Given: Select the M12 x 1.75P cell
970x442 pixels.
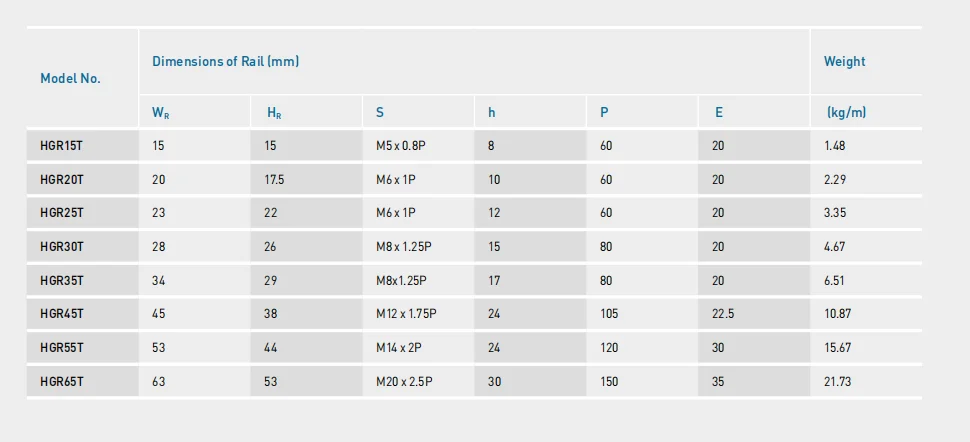Looking at the screenshot, I should [x=406, y=314].
